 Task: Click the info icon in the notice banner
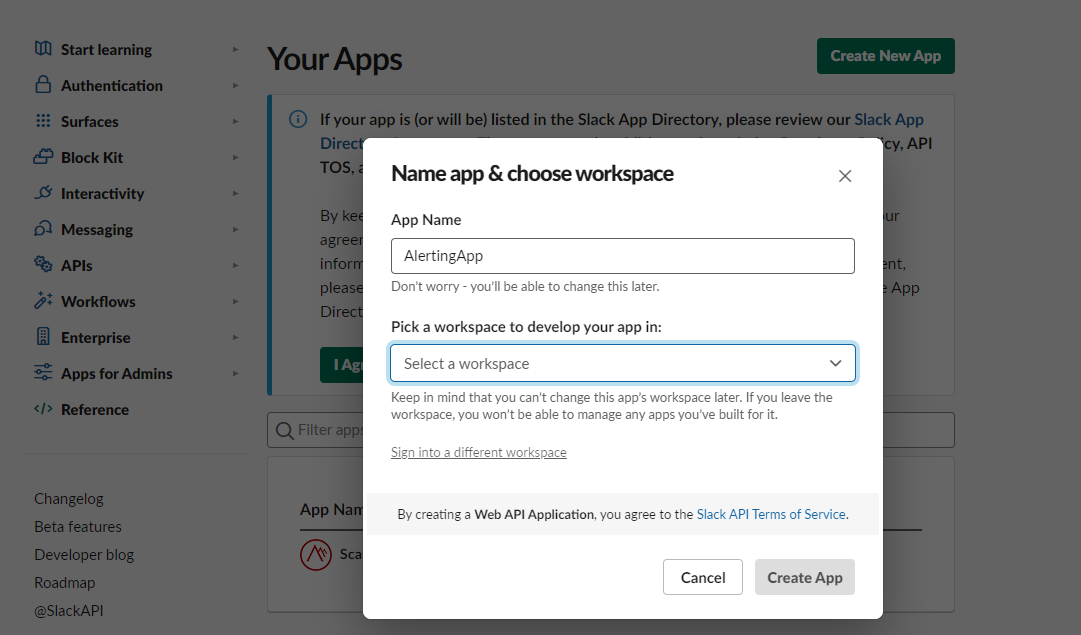click(x=298, y=119)
